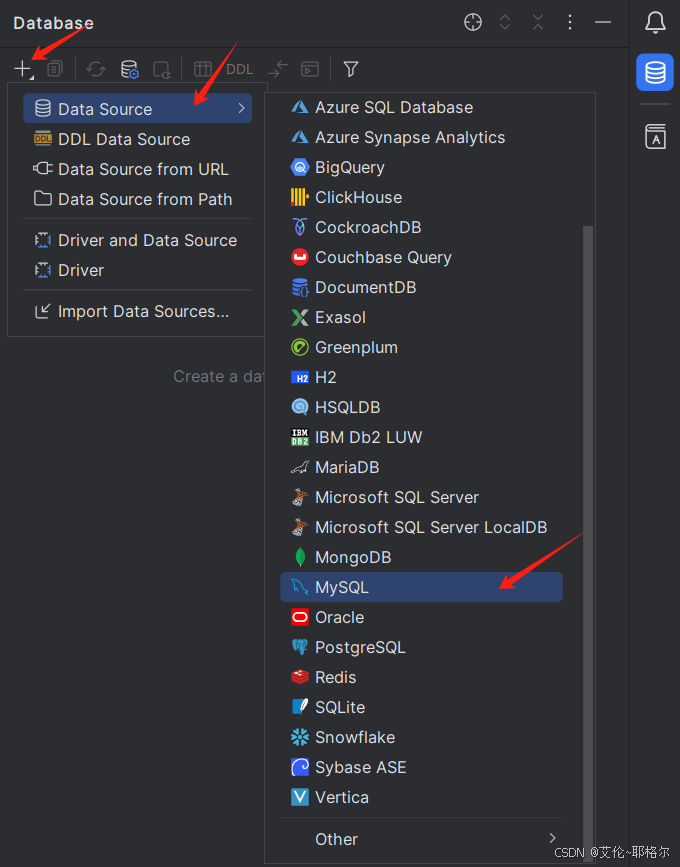Click the filter funnel icon
Image resolution: width=680 pixels, height=867 pixels.
[x=351, y=69]
